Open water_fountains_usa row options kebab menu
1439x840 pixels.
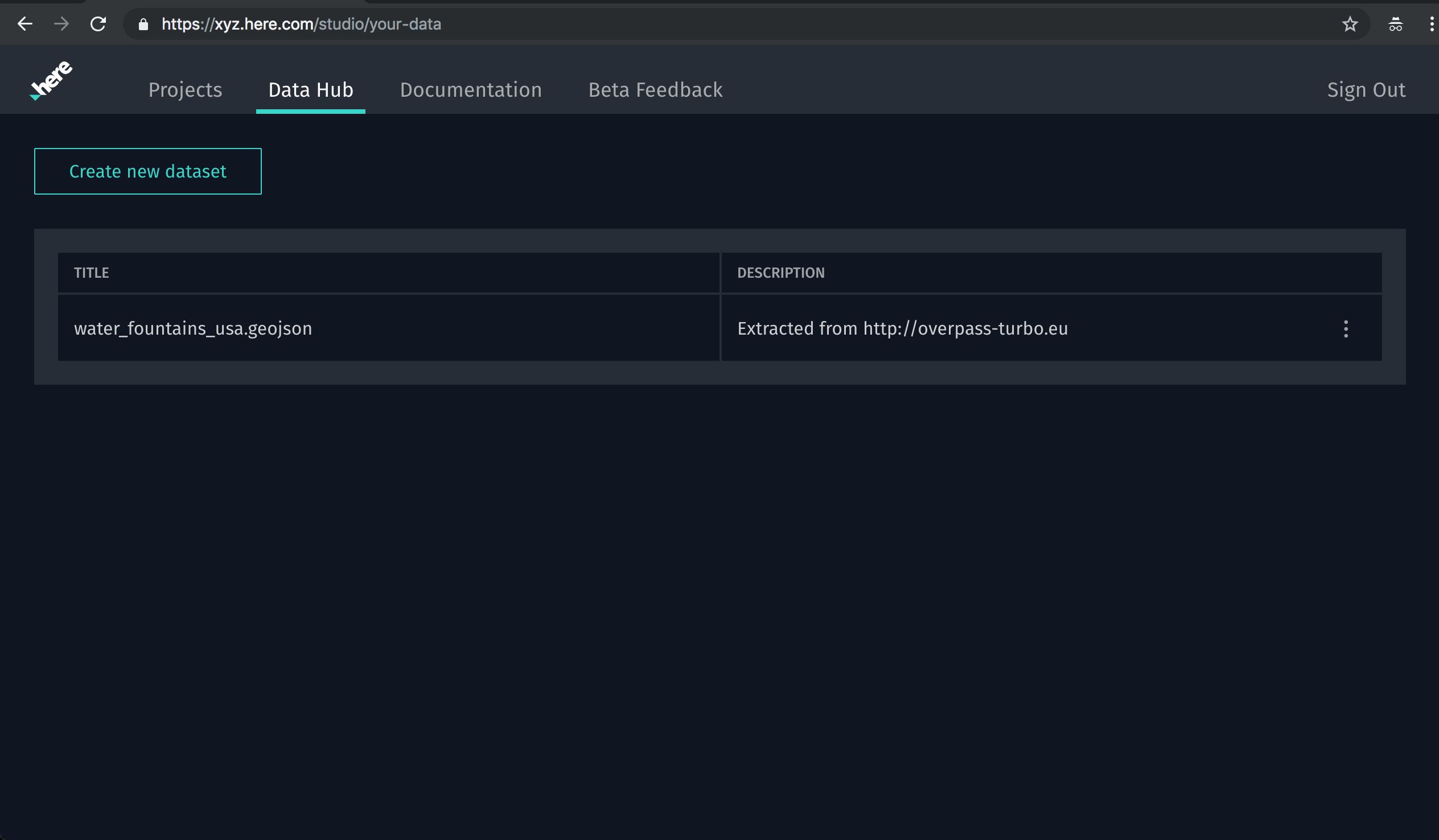click(1345, 329)
